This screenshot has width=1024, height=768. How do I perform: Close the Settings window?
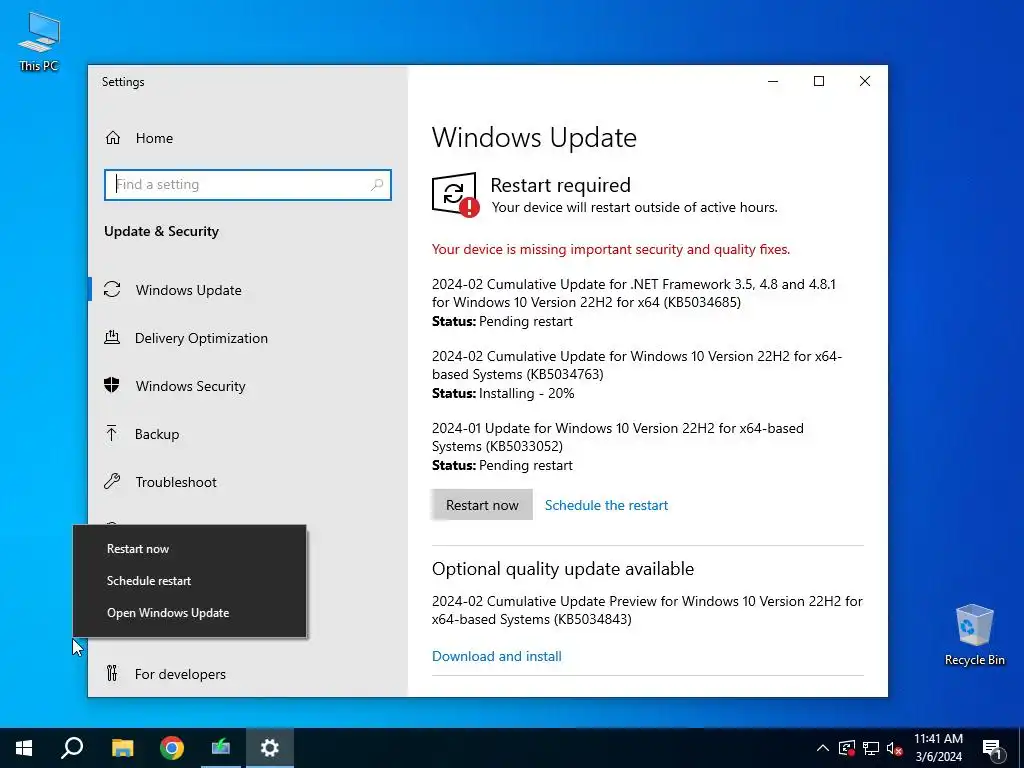coord(865,81)
